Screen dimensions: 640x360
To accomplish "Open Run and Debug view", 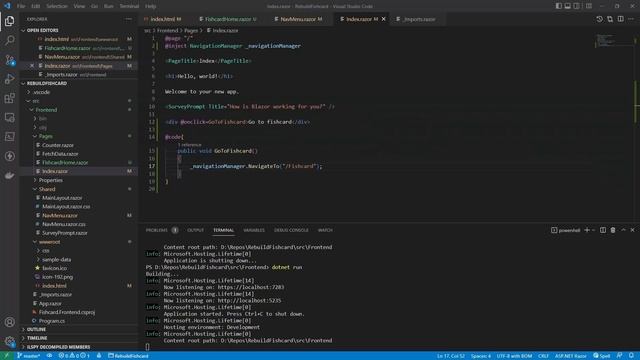I will point(9,79).
